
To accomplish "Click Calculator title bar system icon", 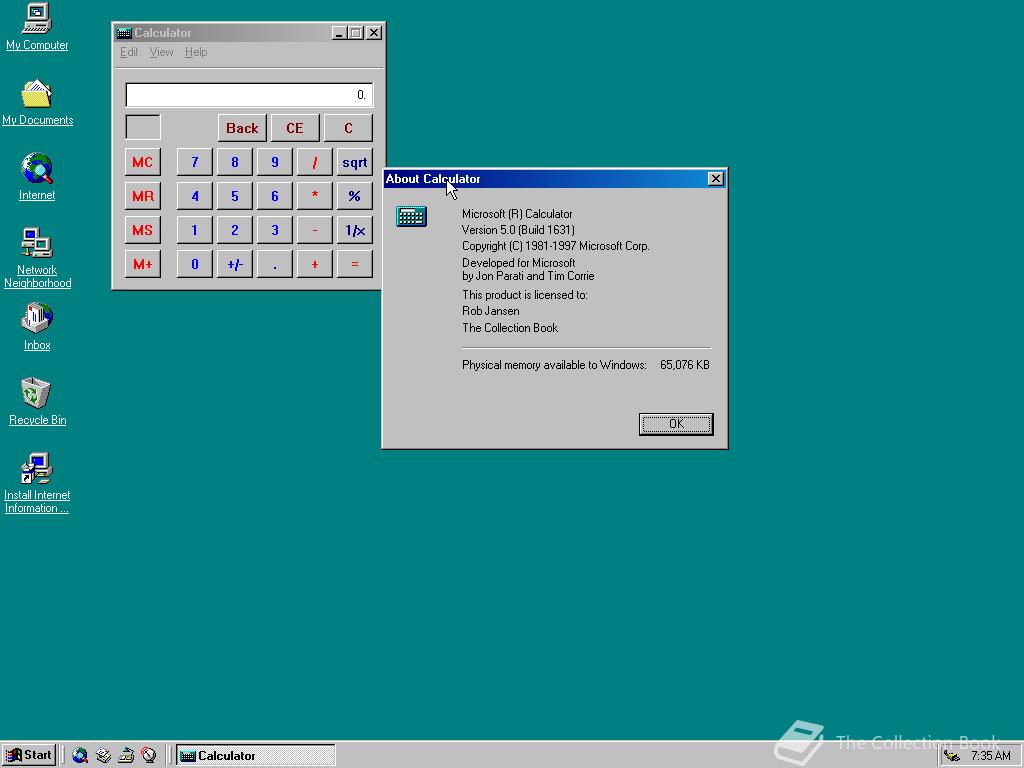I will click(x=124, y=33).
